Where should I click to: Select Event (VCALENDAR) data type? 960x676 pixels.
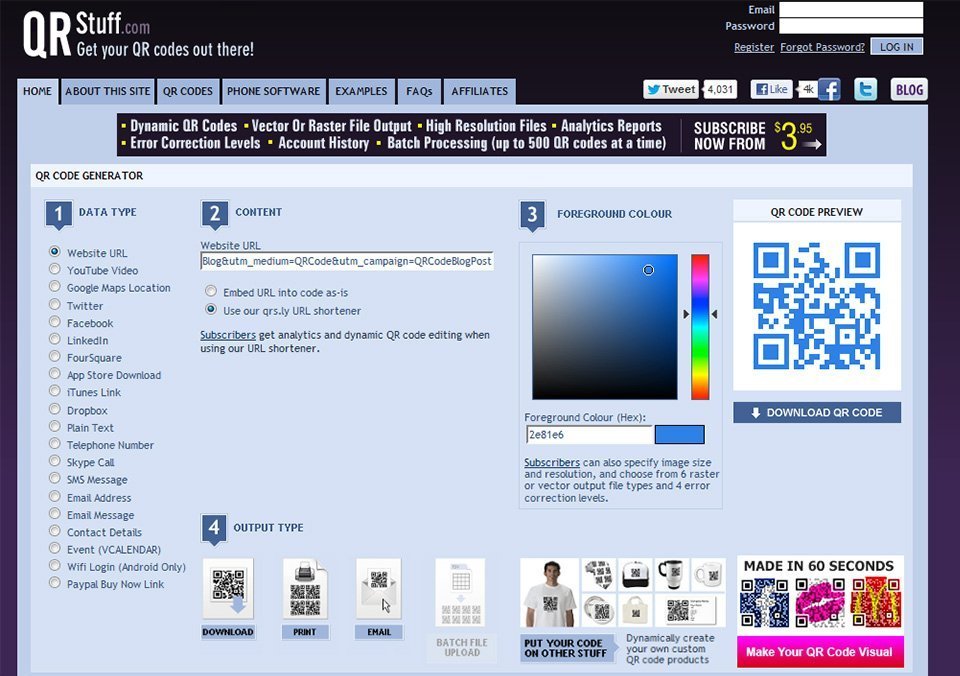(54, 547)
